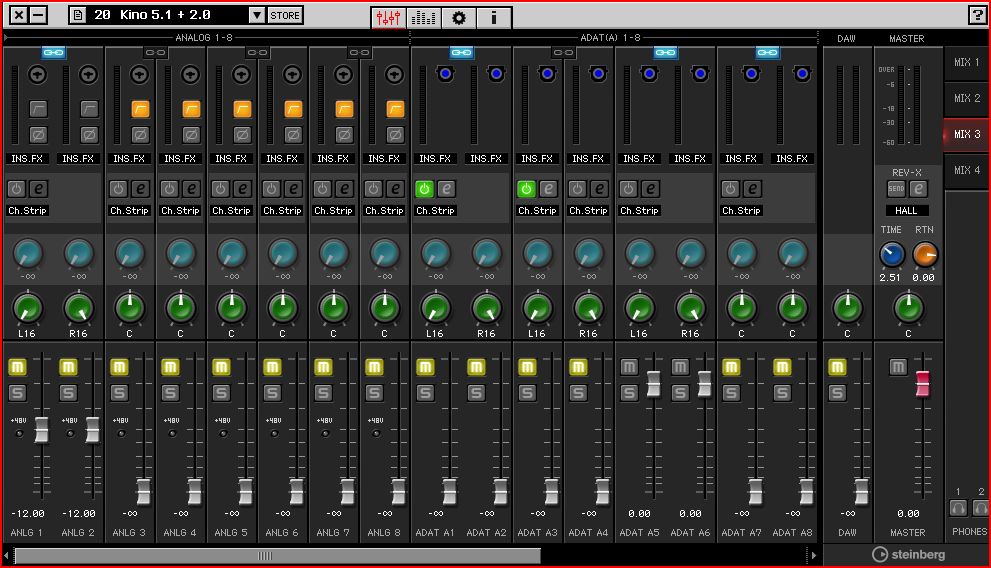Toggle stereo link for ANLG 1 and 2
The image size is (991, 568).
point(53,52)
